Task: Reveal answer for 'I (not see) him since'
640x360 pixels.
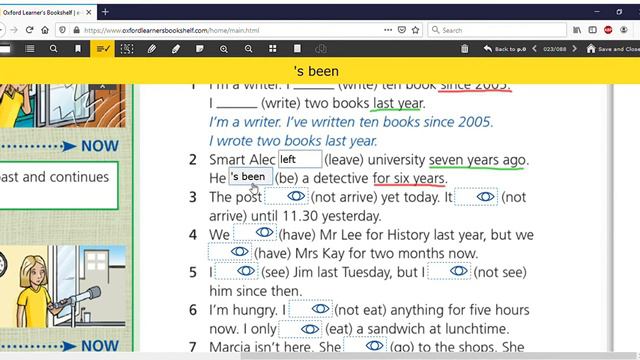Action: [449, 271]
